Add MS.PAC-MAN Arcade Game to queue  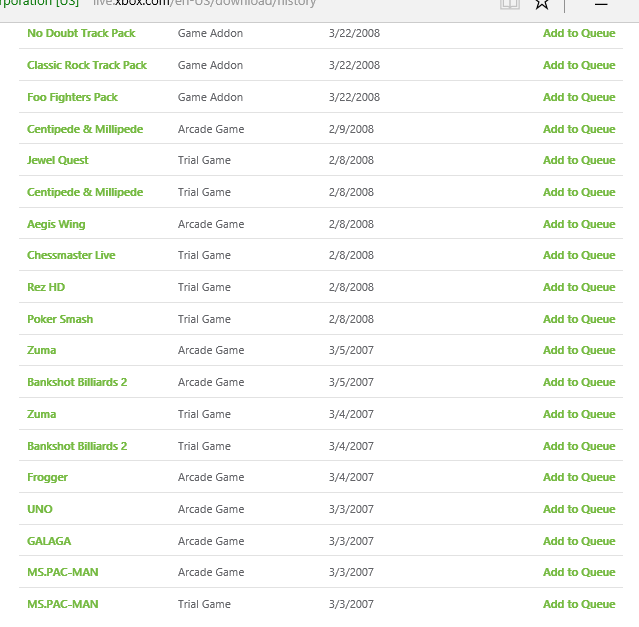click(x=579, y=572)
